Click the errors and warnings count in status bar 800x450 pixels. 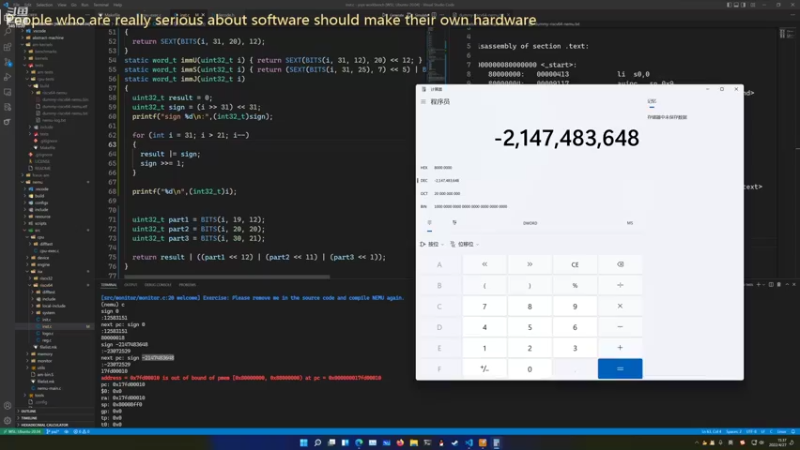coord(81,432)
